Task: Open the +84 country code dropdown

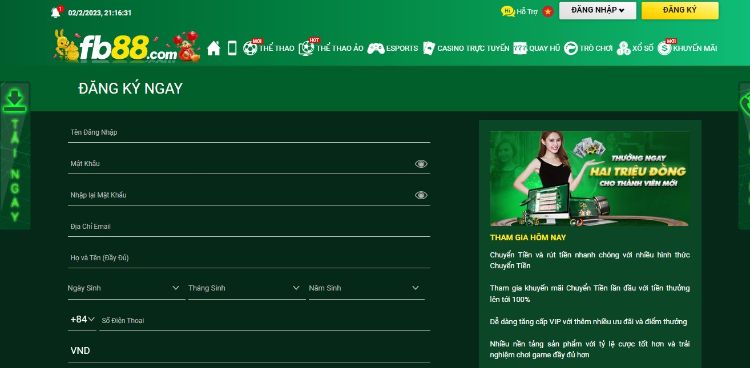Action: click(82, 319)
